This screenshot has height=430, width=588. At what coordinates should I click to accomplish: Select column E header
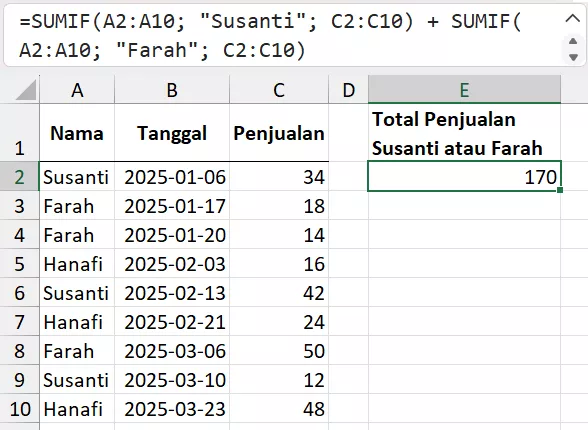(464, 90)
